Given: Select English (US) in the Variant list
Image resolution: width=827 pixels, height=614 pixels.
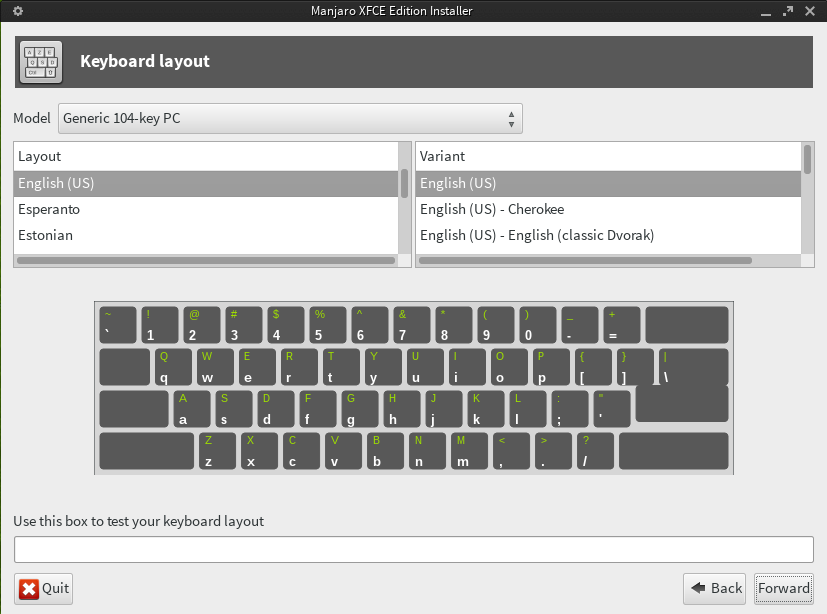Looking at the screenshot, I should pyautogui.click(x=608, y=183).
